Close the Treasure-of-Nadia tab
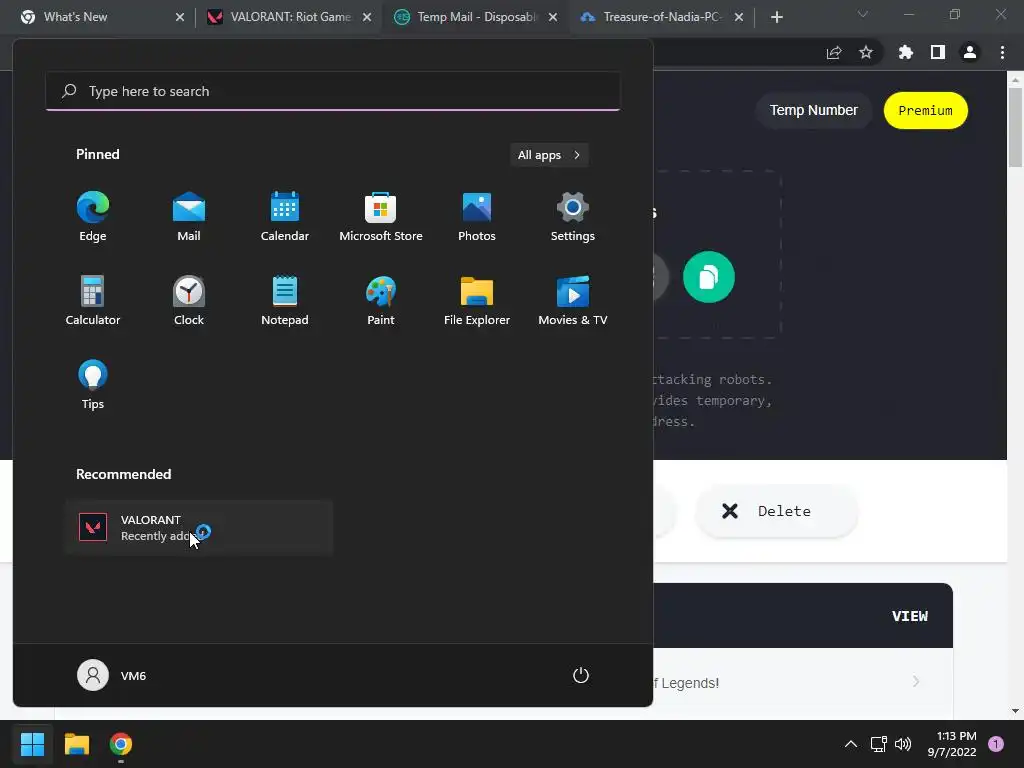The height and width of the screenshot is (768, 1024). [x=739, y=17]
